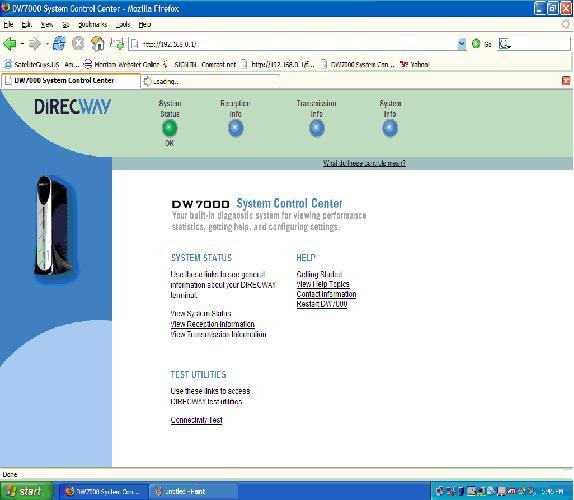Screen dimensions: 574x500
Task: Open the DW7000 System Con... bookmark
Action: point(358,64)
